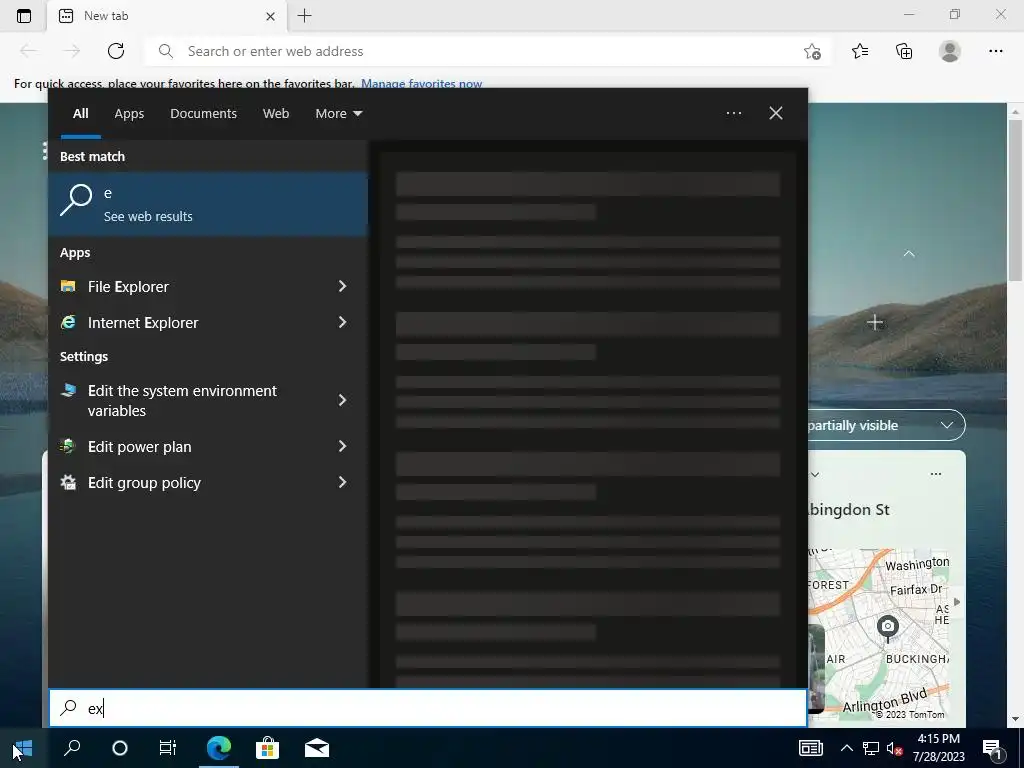Open the clock showing 4:15 PM
This screenshot has width=1024, height=768.
(938, 748)
